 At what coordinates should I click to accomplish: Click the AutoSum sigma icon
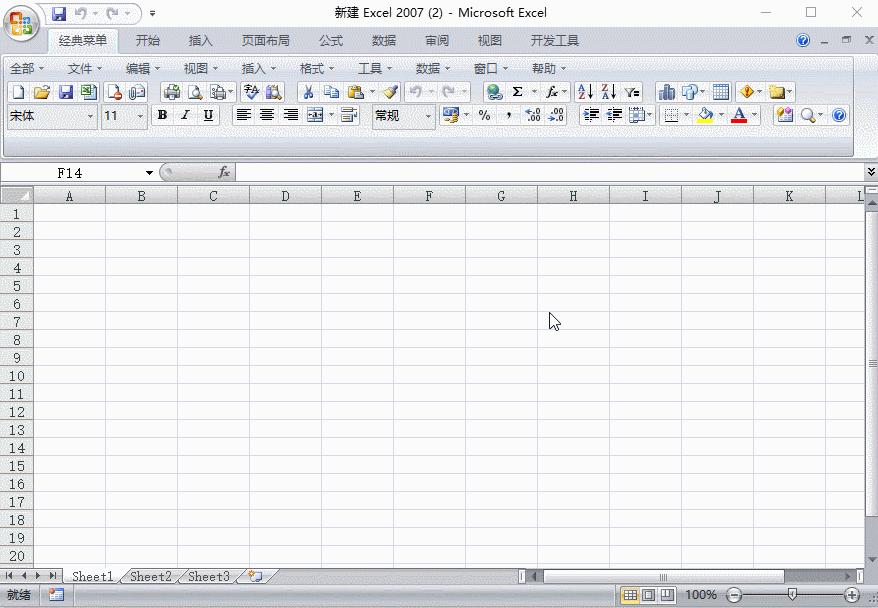coord(517,92)
